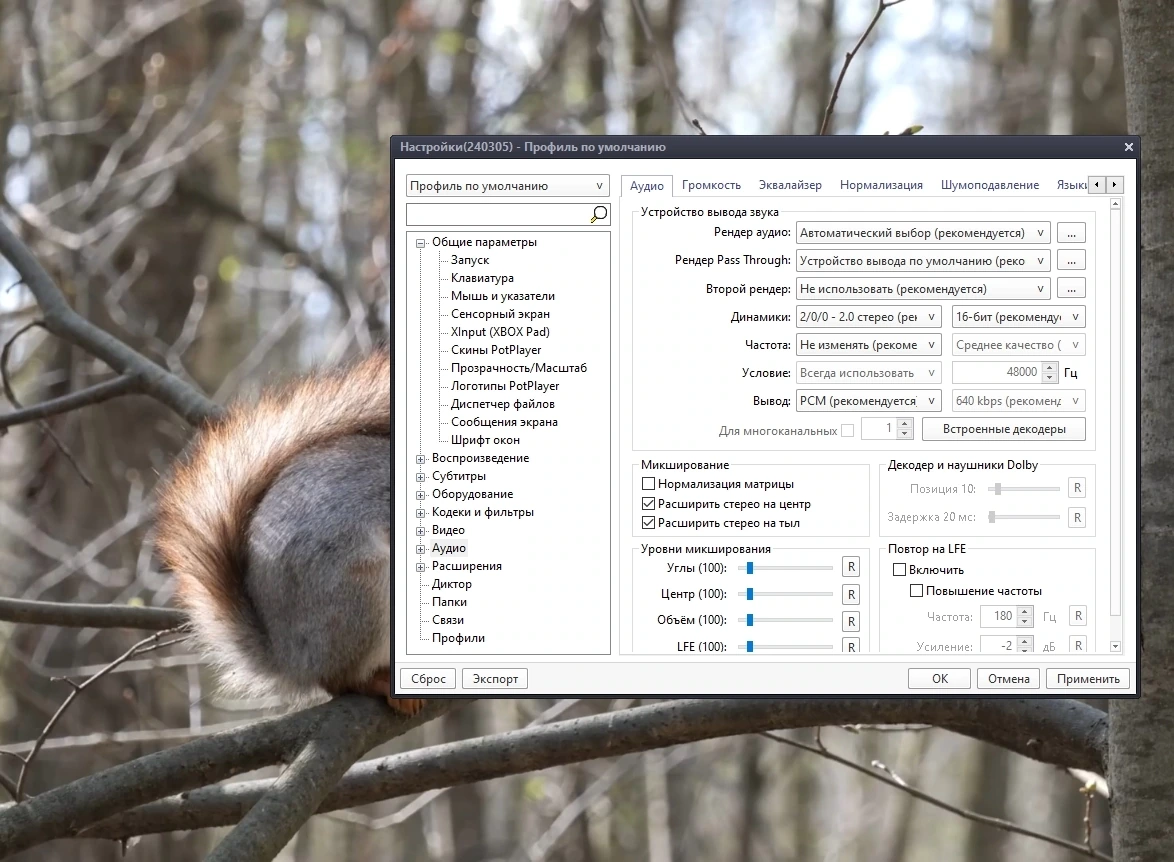Click the search magnifier icon
Image resolution: width=1174 pixels, height=862 pixels.
click(x=598, y=215)
